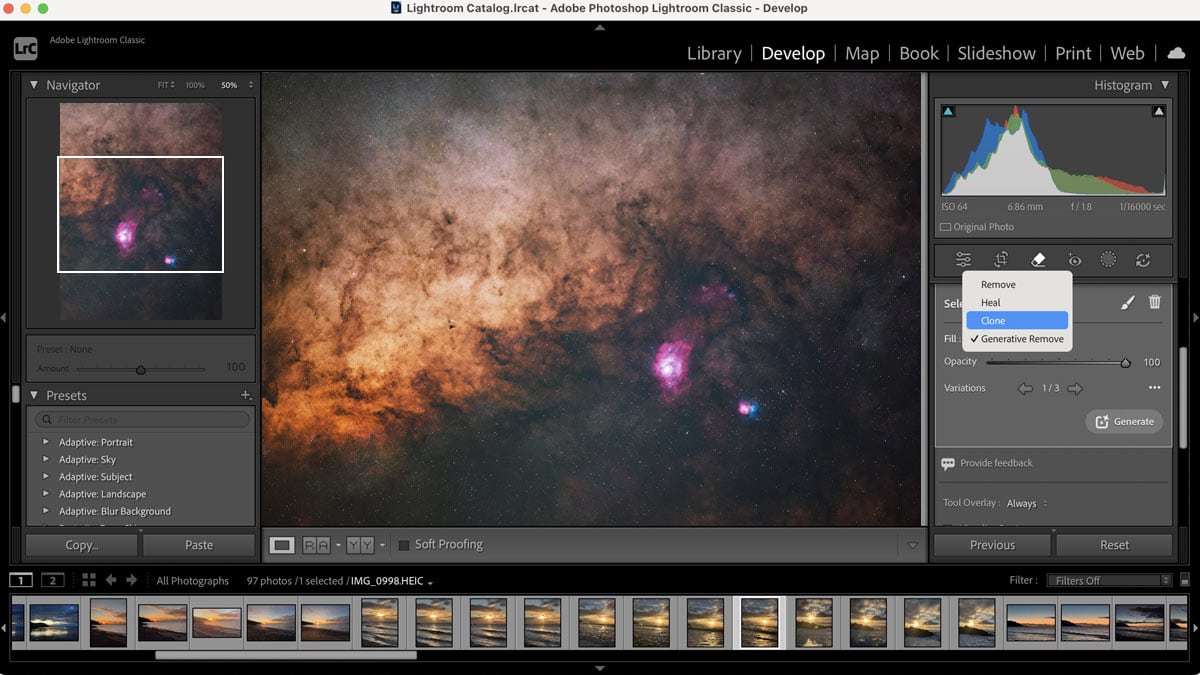
Task: Expand the Adaptive: Subject preset group
Action: tap(45, 477)
